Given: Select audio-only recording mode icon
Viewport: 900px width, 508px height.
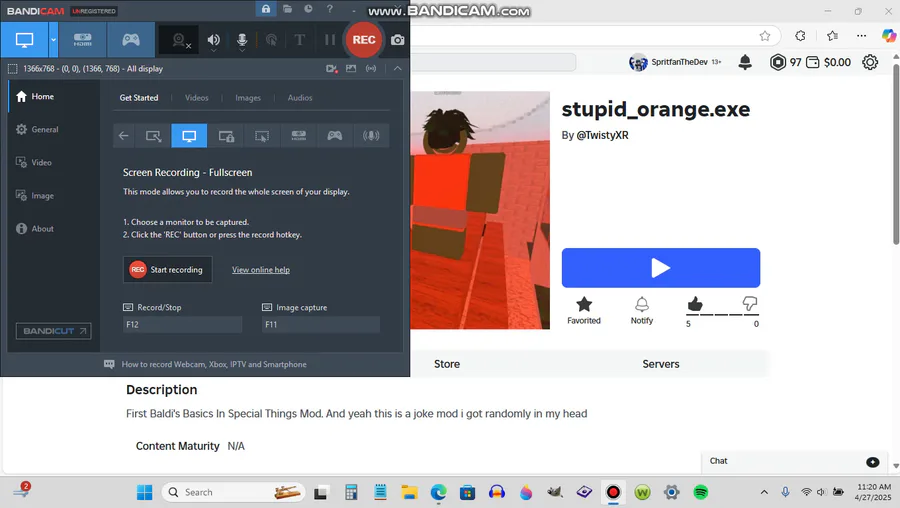Looking at the screenshot, I should pyautogui.click(x=371, y=136).
